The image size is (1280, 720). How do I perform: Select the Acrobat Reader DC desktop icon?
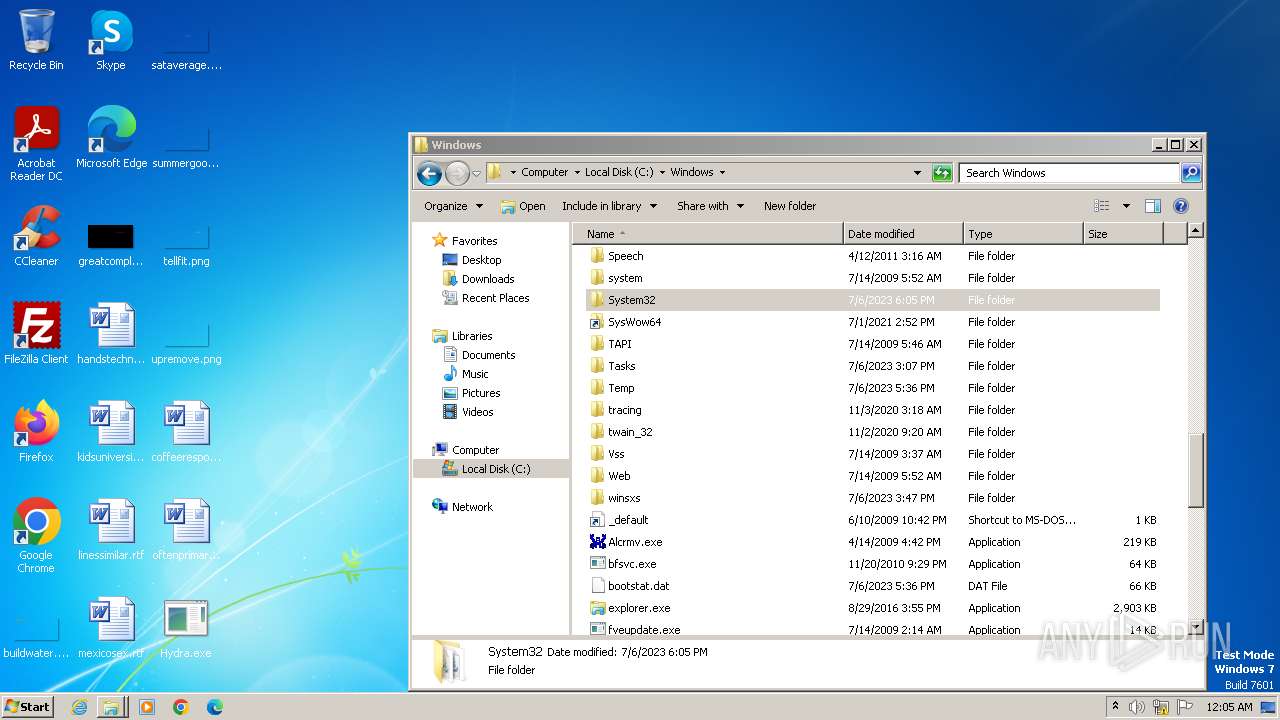click(36, 144)
